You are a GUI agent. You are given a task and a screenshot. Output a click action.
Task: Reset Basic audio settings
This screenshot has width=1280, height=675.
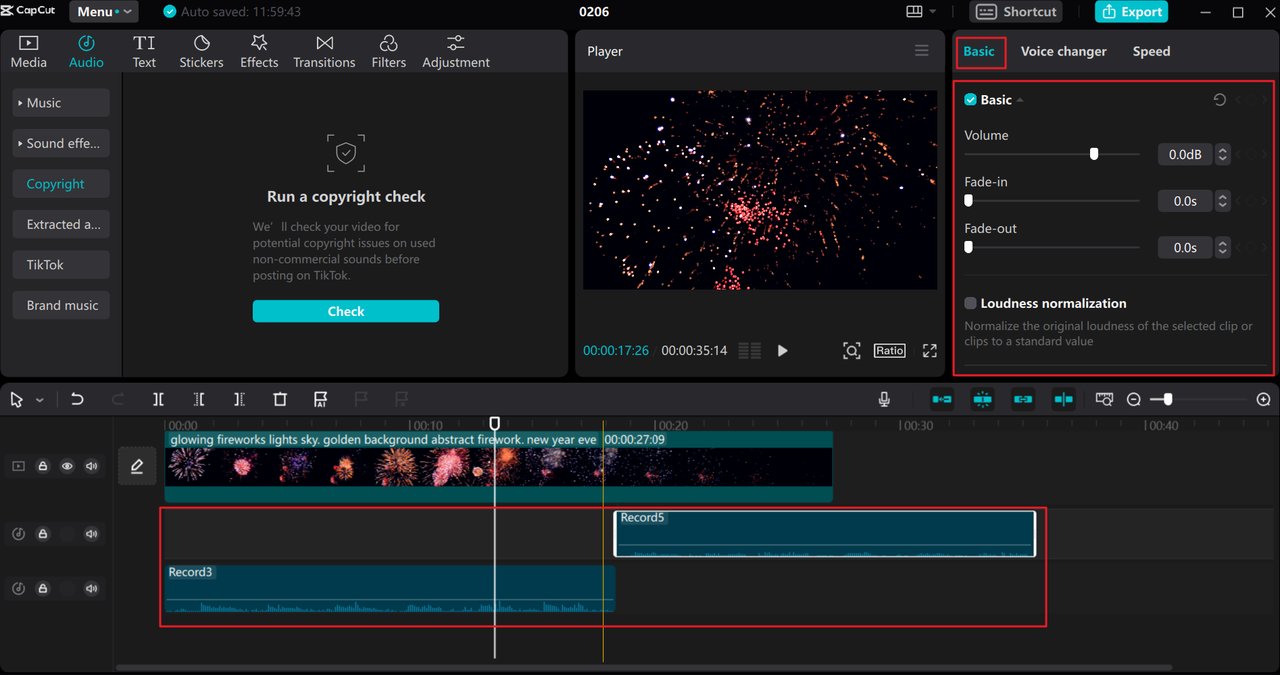1219,100
